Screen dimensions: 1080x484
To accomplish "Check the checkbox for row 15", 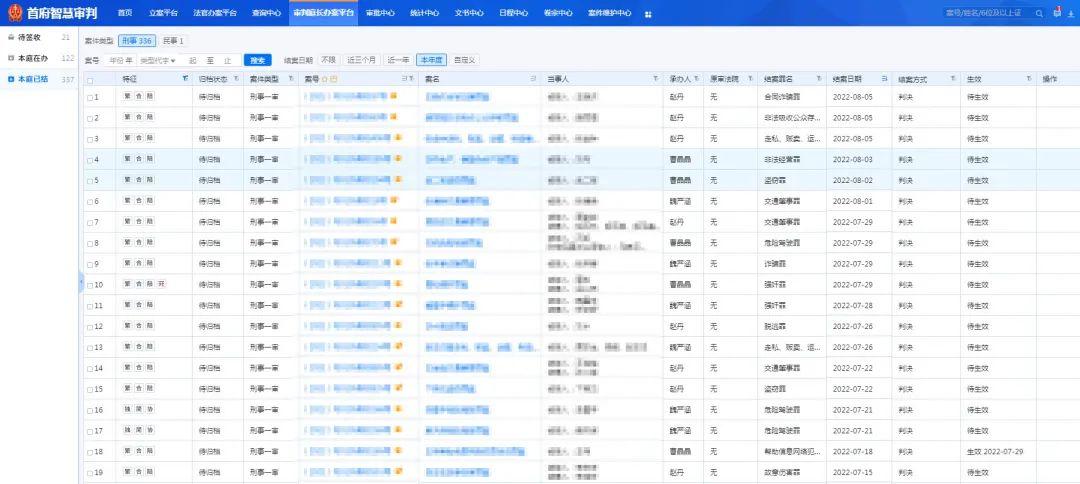I will [x=90, y=390].
